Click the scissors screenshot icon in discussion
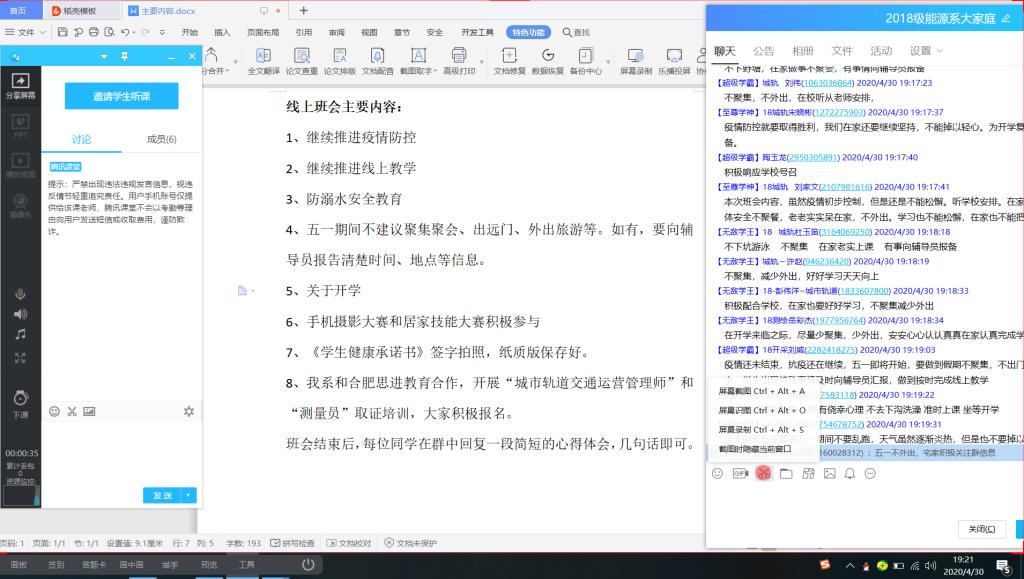 tap(72, 411)
